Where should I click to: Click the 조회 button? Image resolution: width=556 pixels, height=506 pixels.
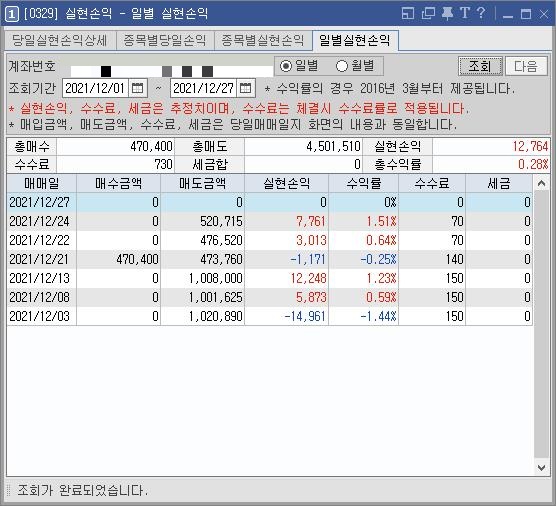point(480,66)
